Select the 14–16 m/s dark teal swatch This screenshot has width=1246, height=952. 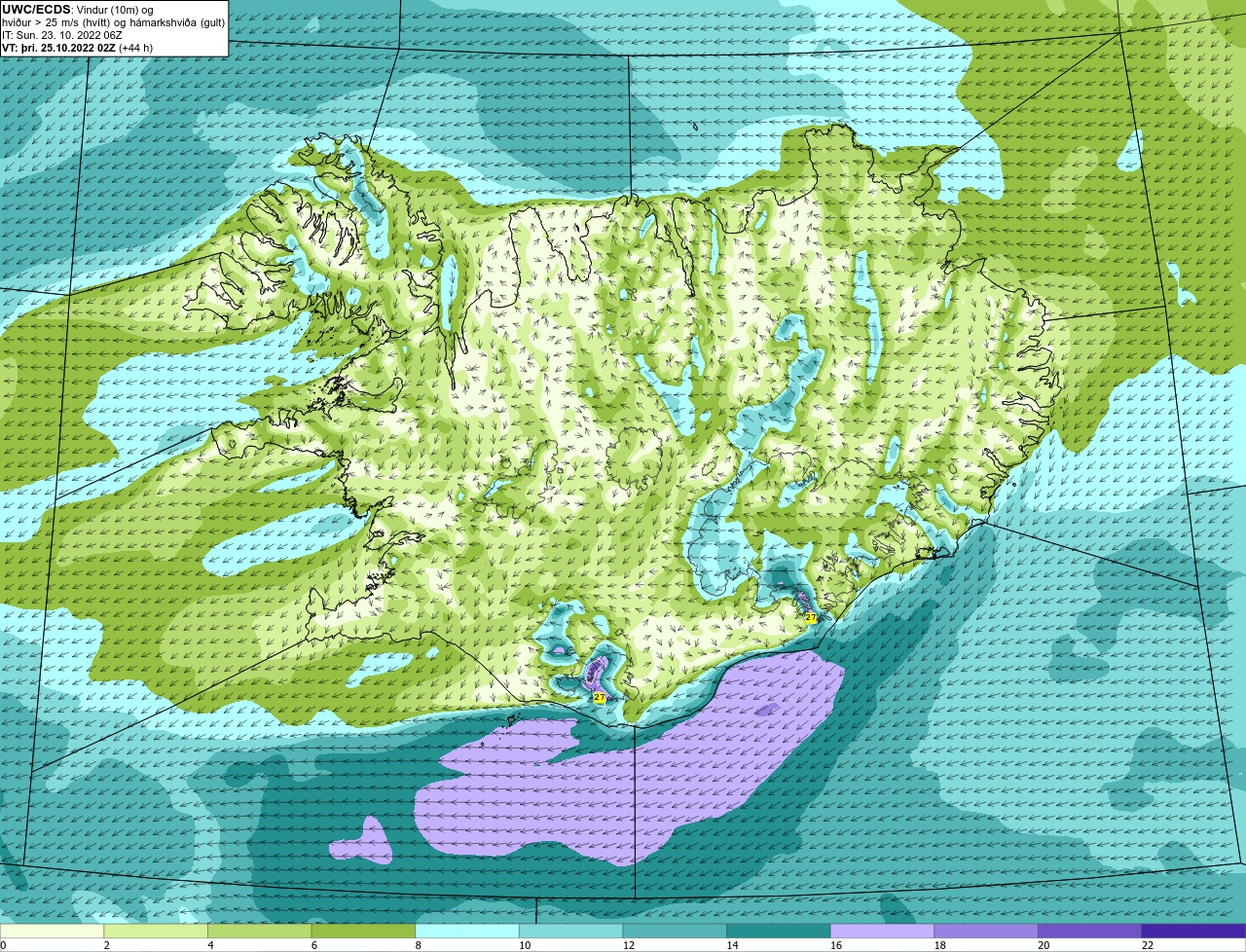[778, 932]
